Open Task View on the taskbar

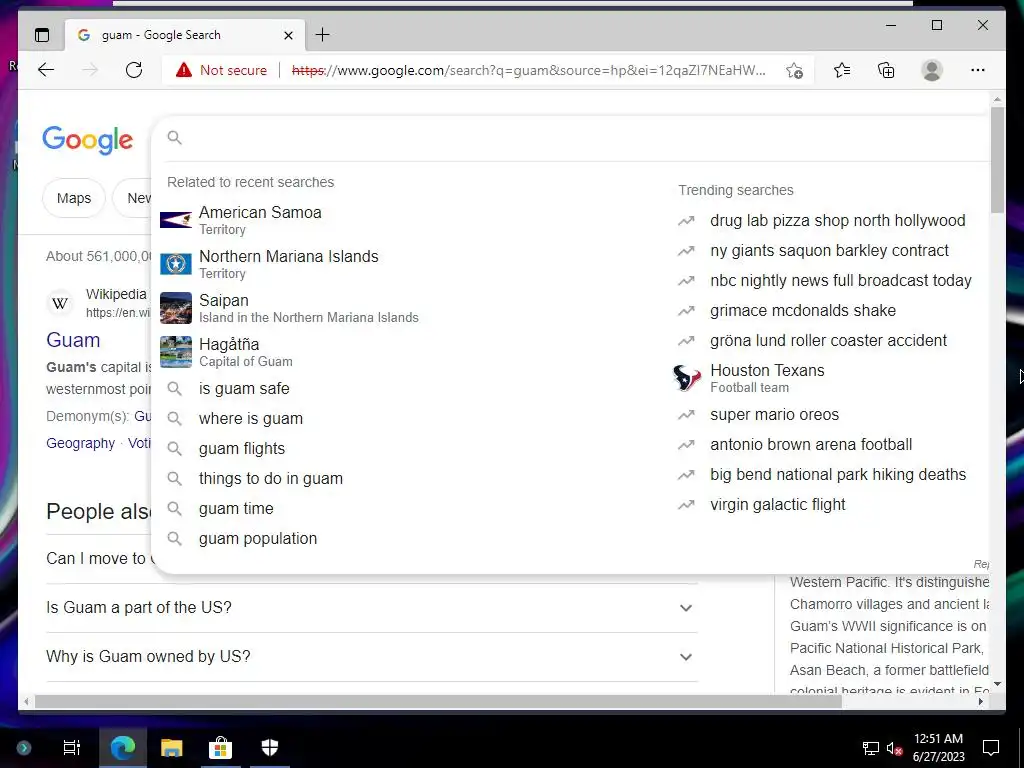pyautogui.click(x=71, y=747)
